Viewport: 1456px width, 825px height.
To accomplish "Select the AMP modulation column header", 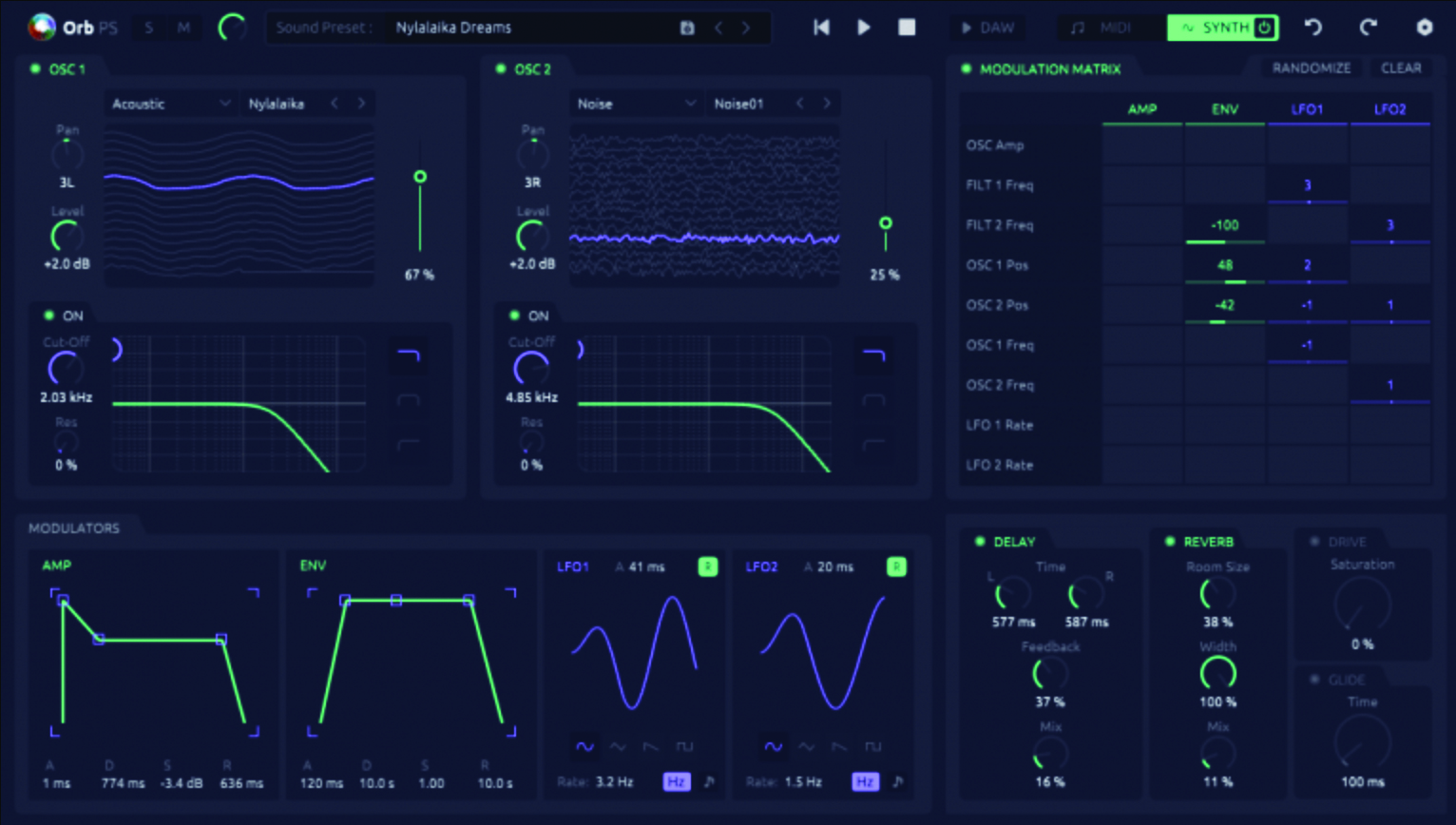I will pos(1142,109).
